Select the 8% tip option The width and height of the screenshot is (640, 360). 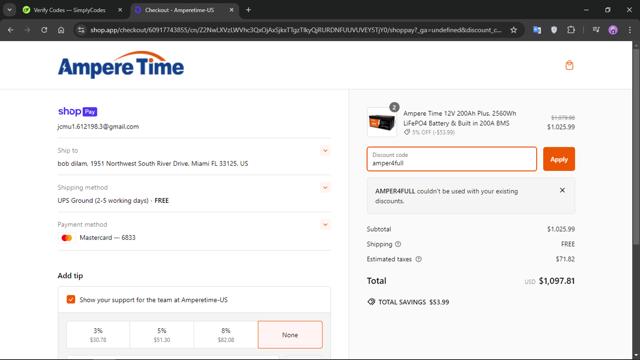click(226, 334)
